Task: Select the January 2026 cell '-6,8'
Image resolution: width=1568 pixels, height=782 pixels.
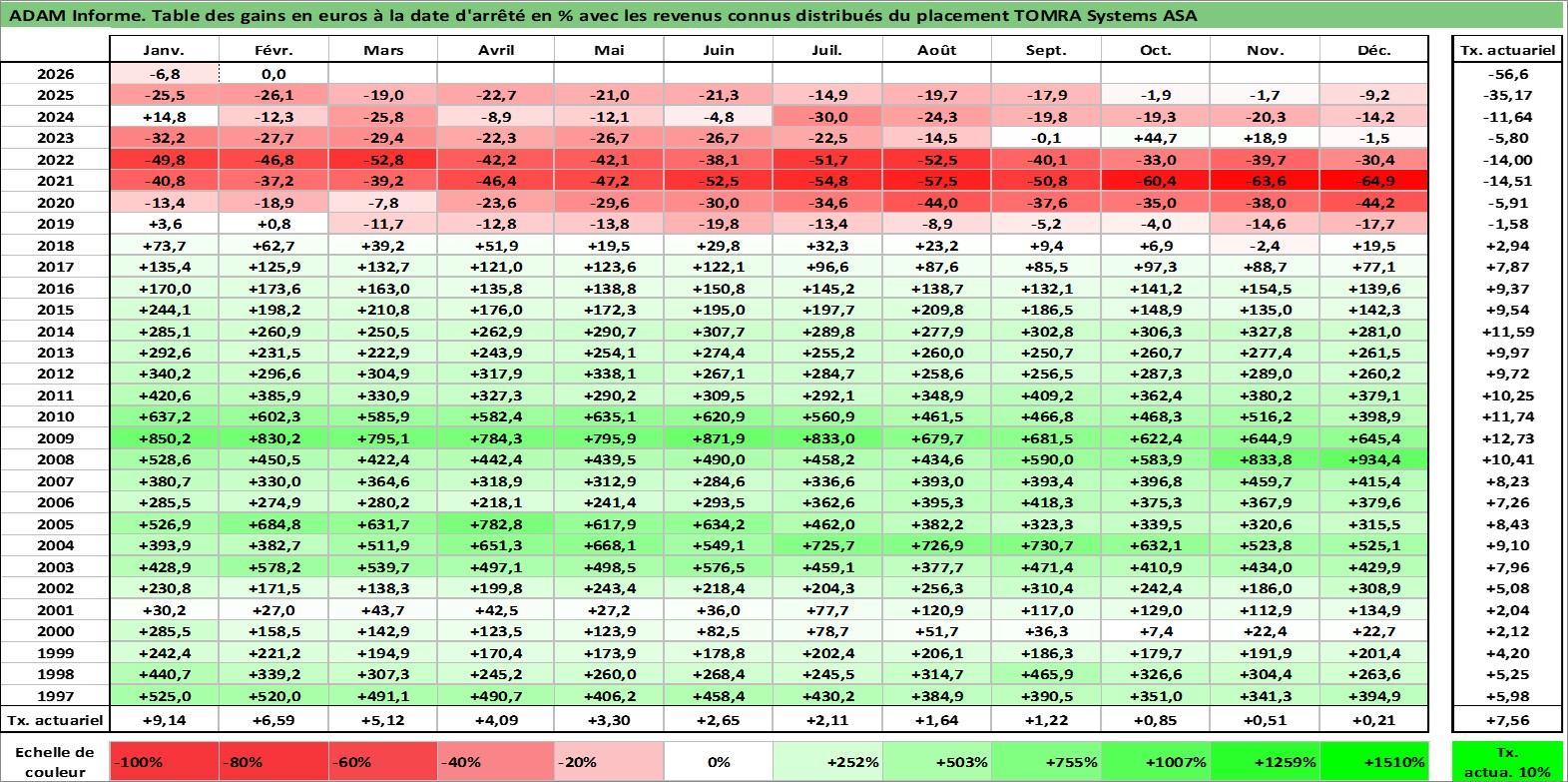Action: pyautogui.click(x=164, y=74)
